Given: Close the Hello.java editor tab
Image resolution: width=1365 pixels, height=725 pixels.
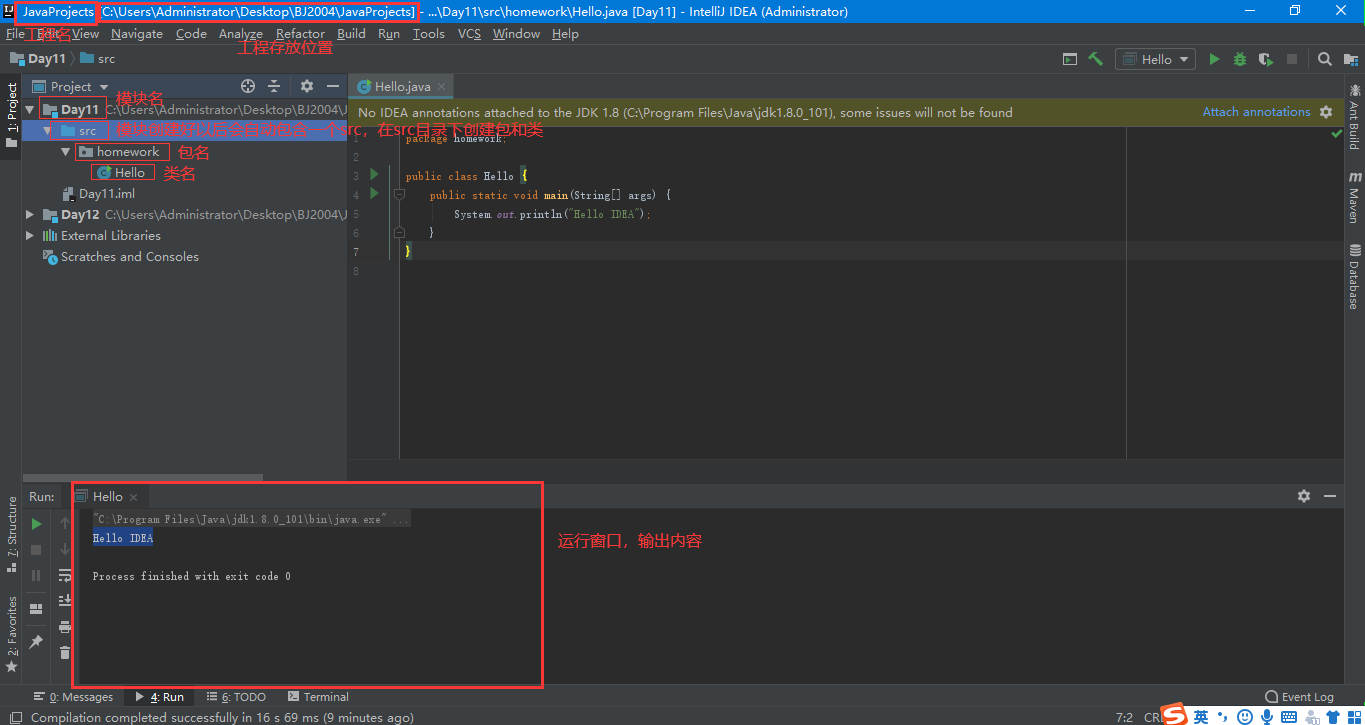Looking at the screenshot, I should [442, 87].
